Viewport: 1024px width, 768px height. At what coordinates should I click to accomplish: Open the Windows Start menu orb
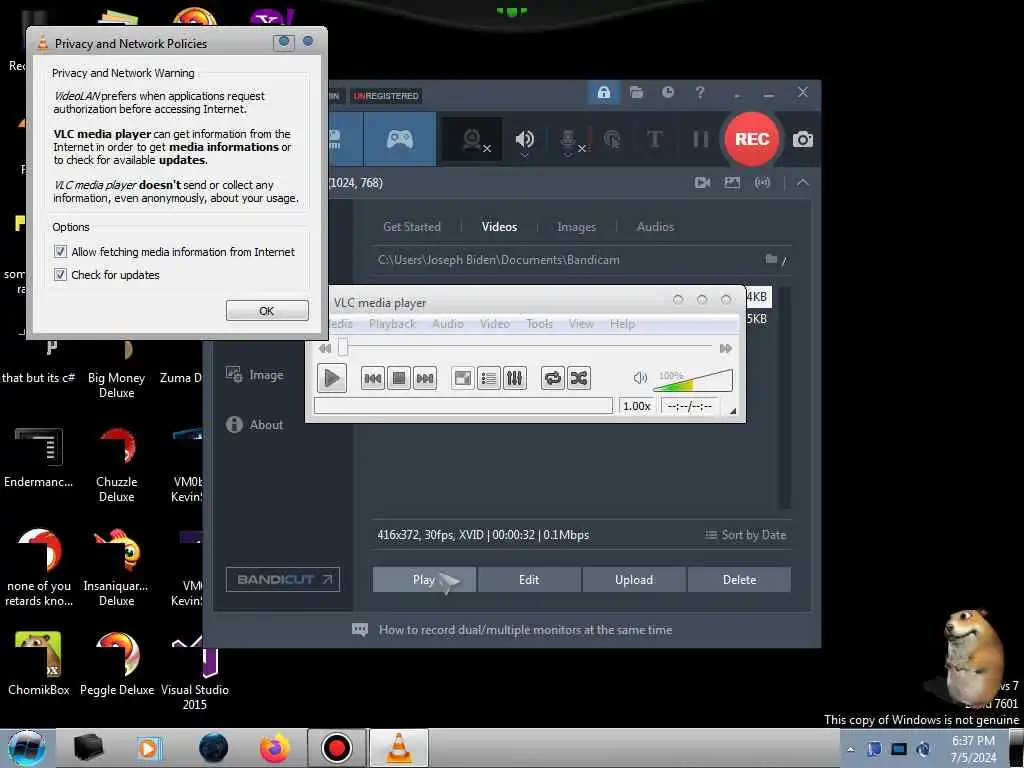27,748
